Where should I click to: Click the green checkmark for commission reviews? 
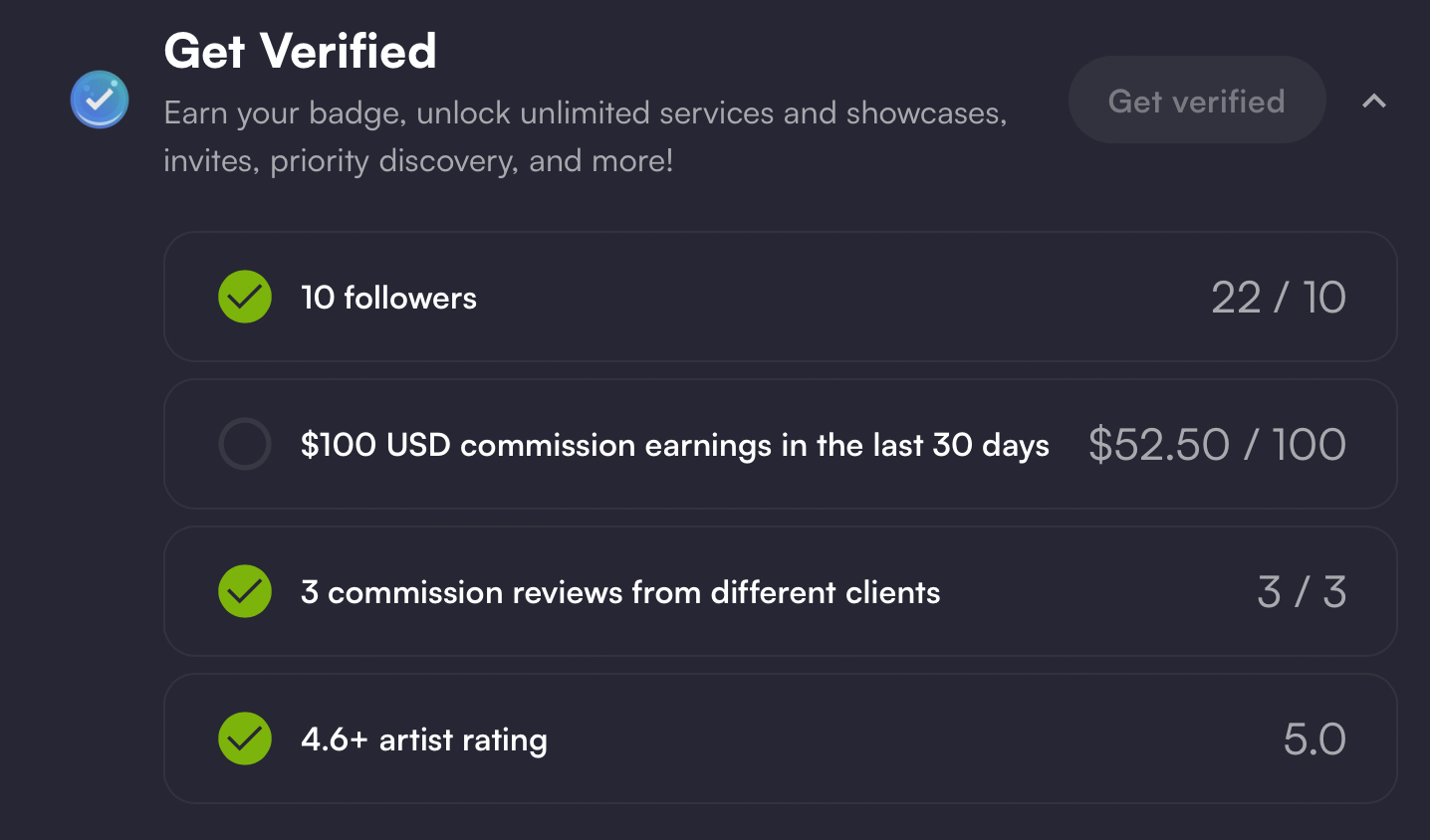245,591
